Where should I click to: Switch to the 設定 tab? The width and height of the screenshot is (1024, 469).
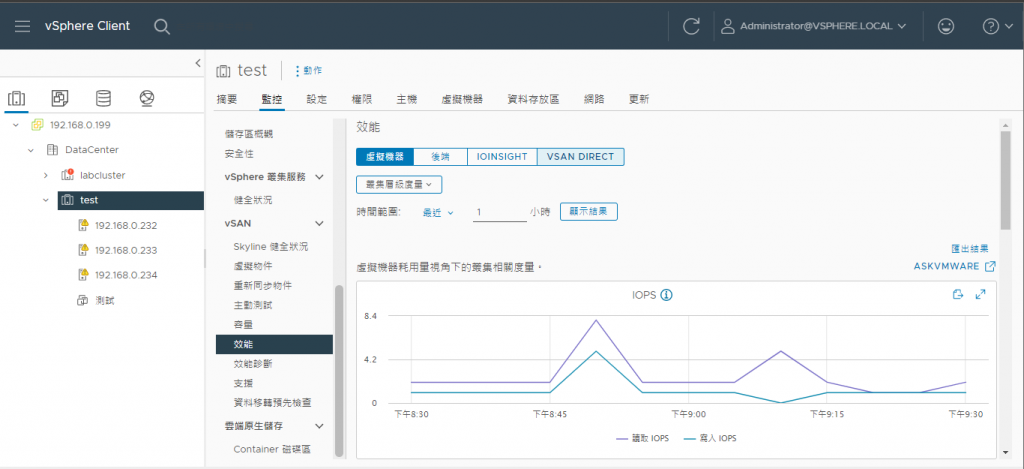pos(316,99)
